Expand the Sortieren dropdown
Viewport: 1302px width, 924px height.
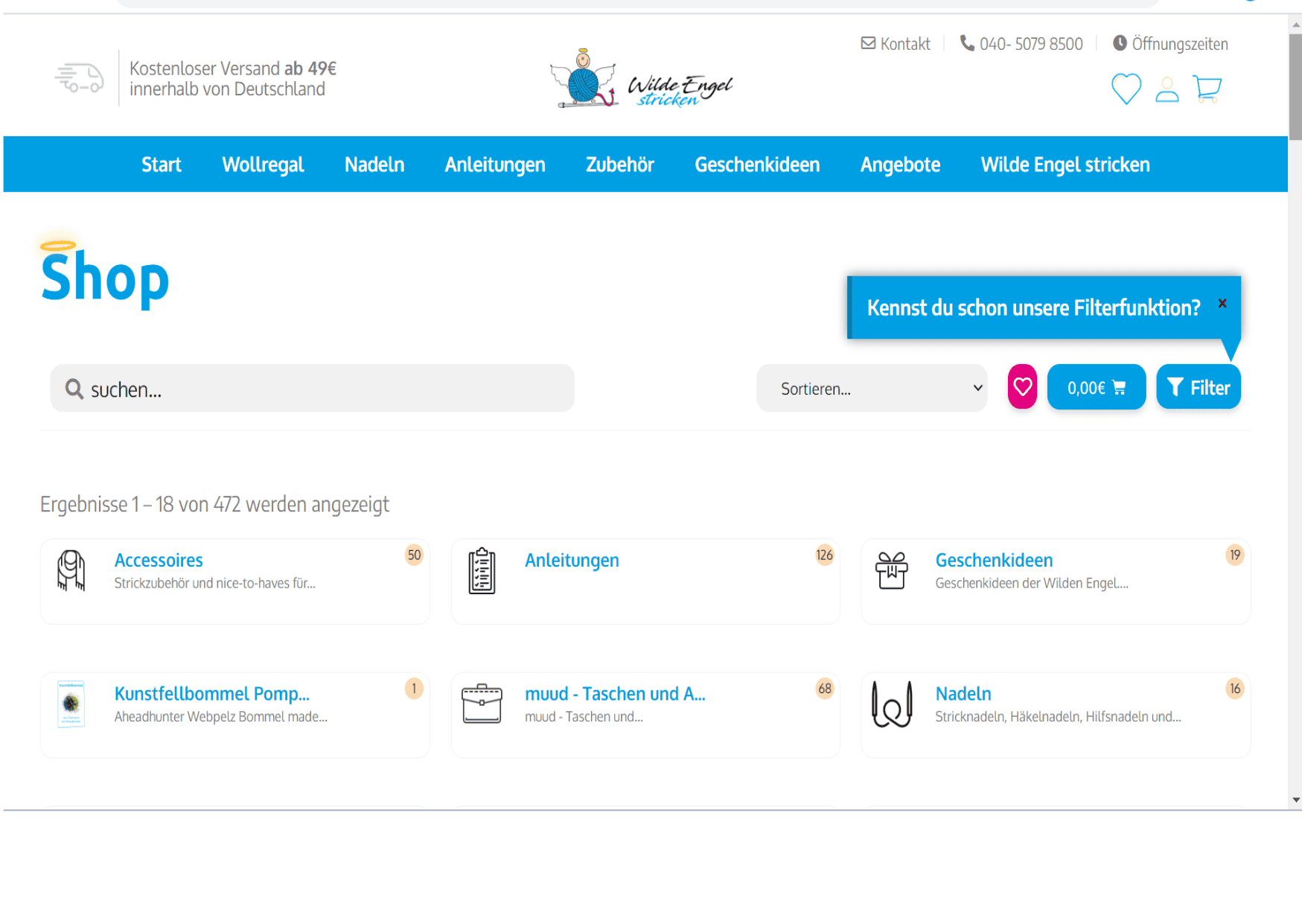(872, 388)
